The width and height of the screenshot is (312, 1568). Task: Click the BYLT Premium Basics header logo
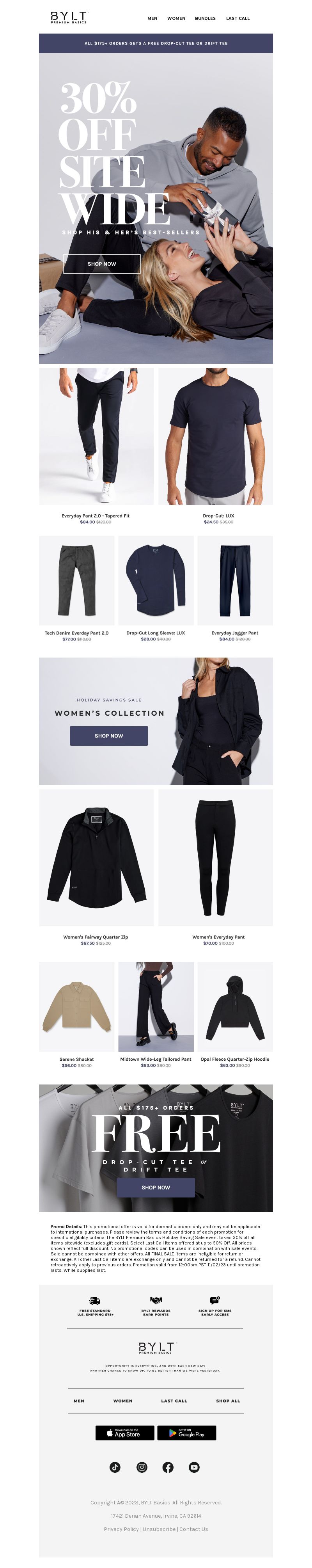coord(69,17)
